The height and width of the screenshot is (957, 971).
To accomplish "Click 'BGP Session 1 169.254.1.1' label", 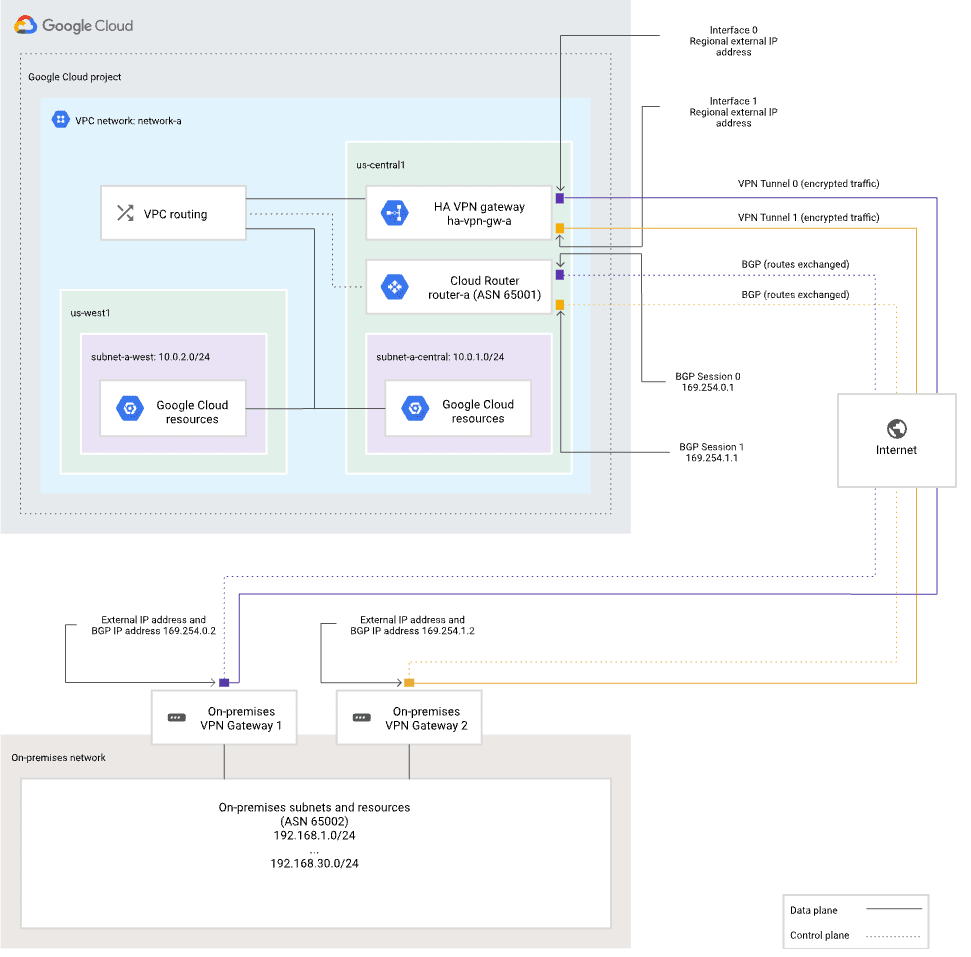I will tap(712, 452).
